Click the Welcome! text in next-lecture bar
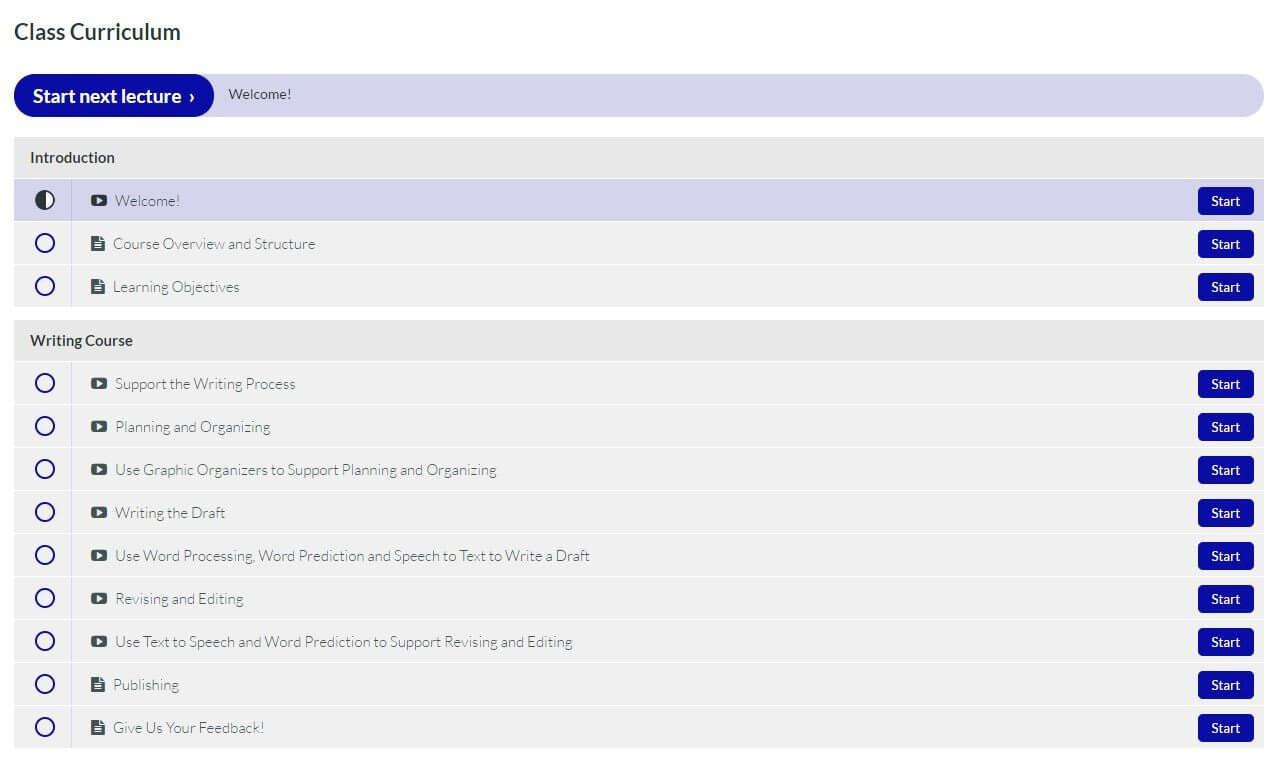Image resolution: width=1283 pixels, height=773 pixels. coord(260,95)
